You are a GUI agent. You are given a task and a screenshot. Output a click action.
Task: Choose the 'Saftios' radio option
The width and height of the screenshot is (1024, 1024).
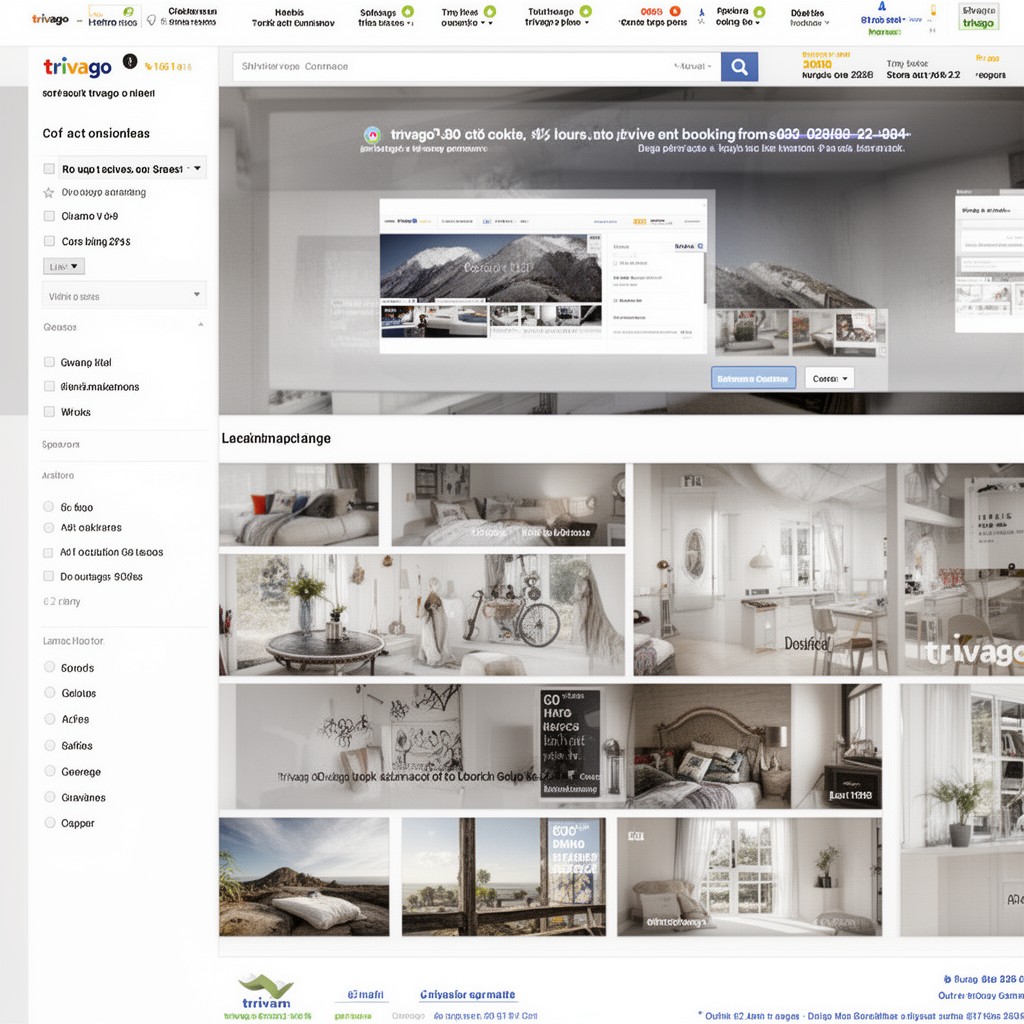[50, 745]
